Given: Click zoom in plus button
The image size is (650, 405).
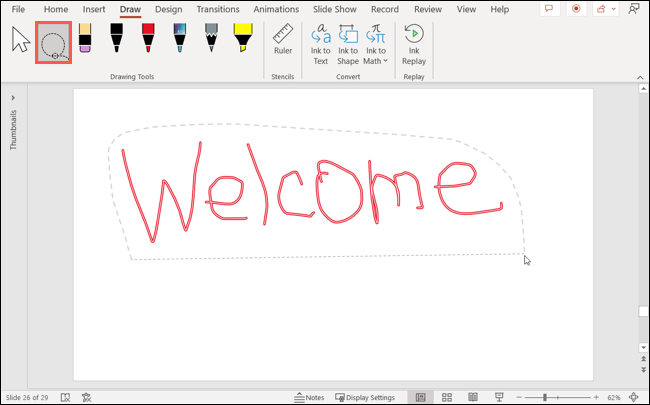Looking at the screenshot, I should (596, 397).
